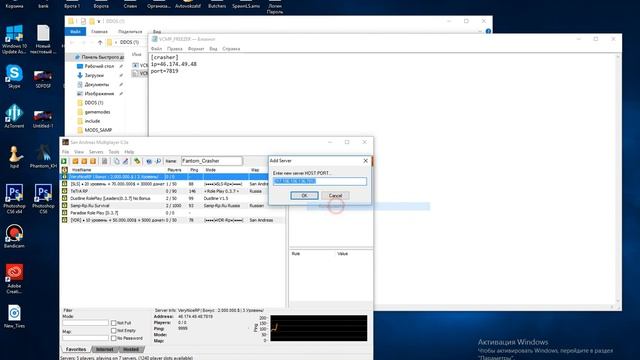Open Notepad's Формат menu
This screenshot has width=640, height=360.
(x=196, y=49)
